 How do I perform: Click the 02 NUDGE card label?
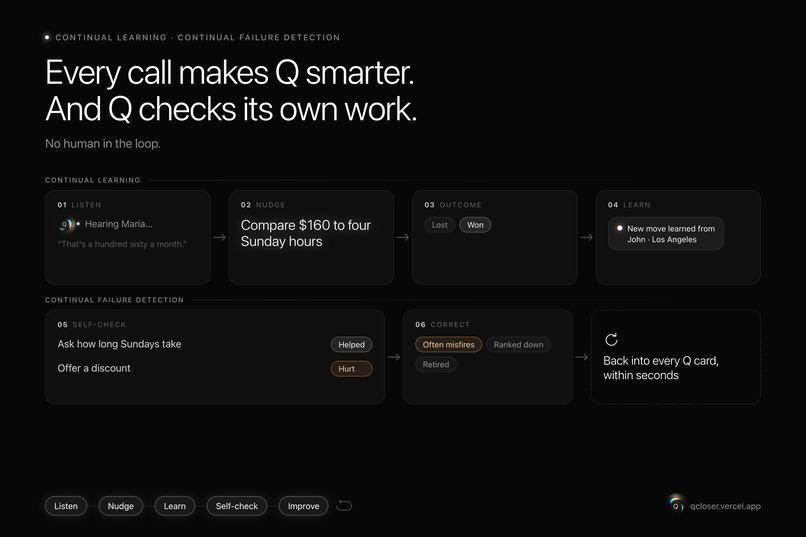coord(263,205)
